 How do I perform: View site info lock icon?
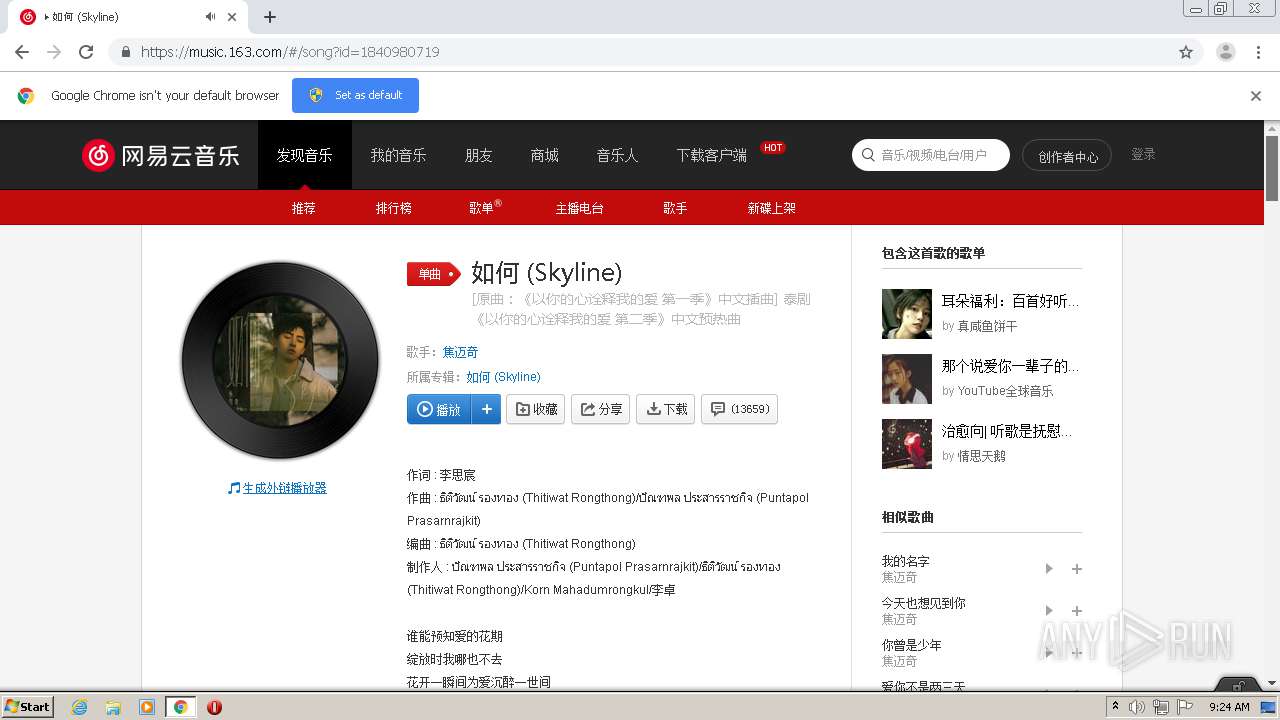[125, 52]
